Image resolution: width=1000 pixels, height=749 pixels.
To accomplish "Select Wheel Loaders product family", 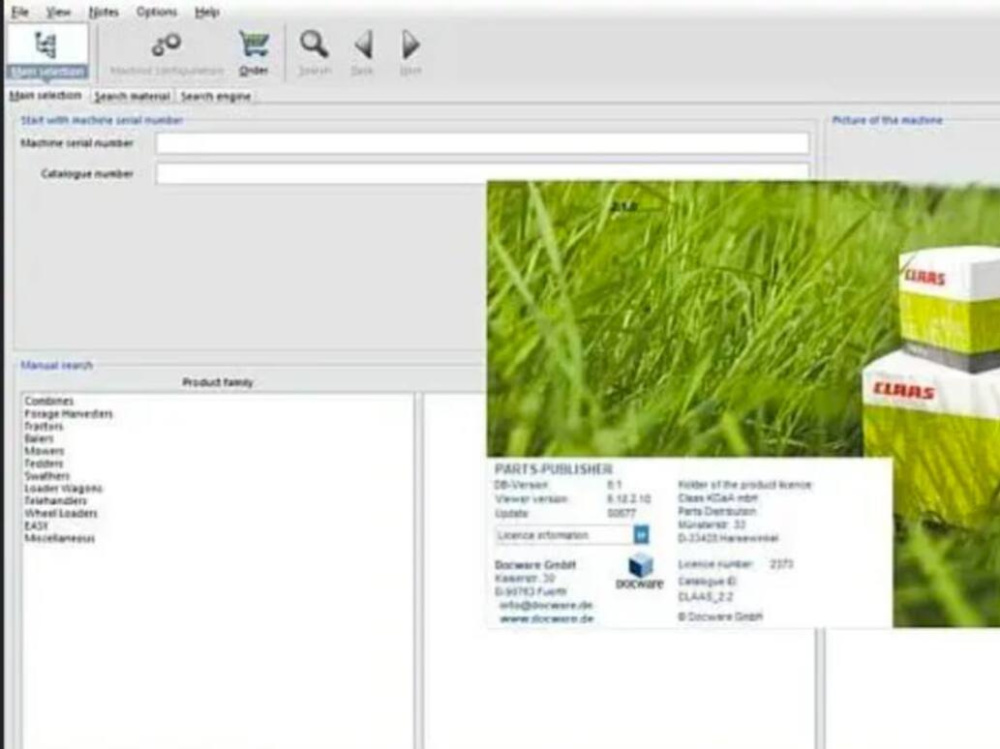I will pos(61,513).
